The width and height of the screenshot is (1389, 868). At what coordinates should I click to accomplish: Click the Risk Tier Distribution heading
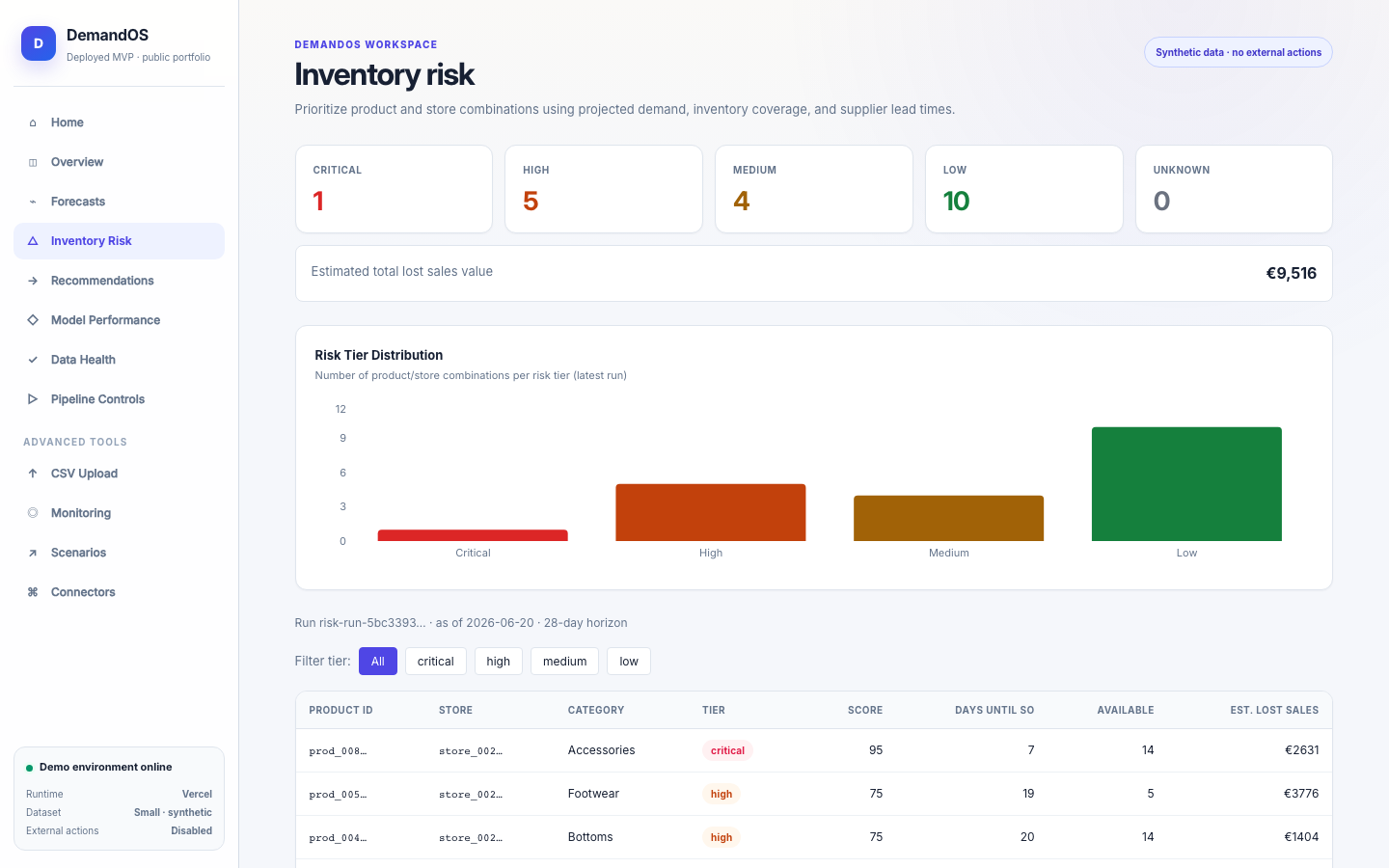(x=379, y=355)
